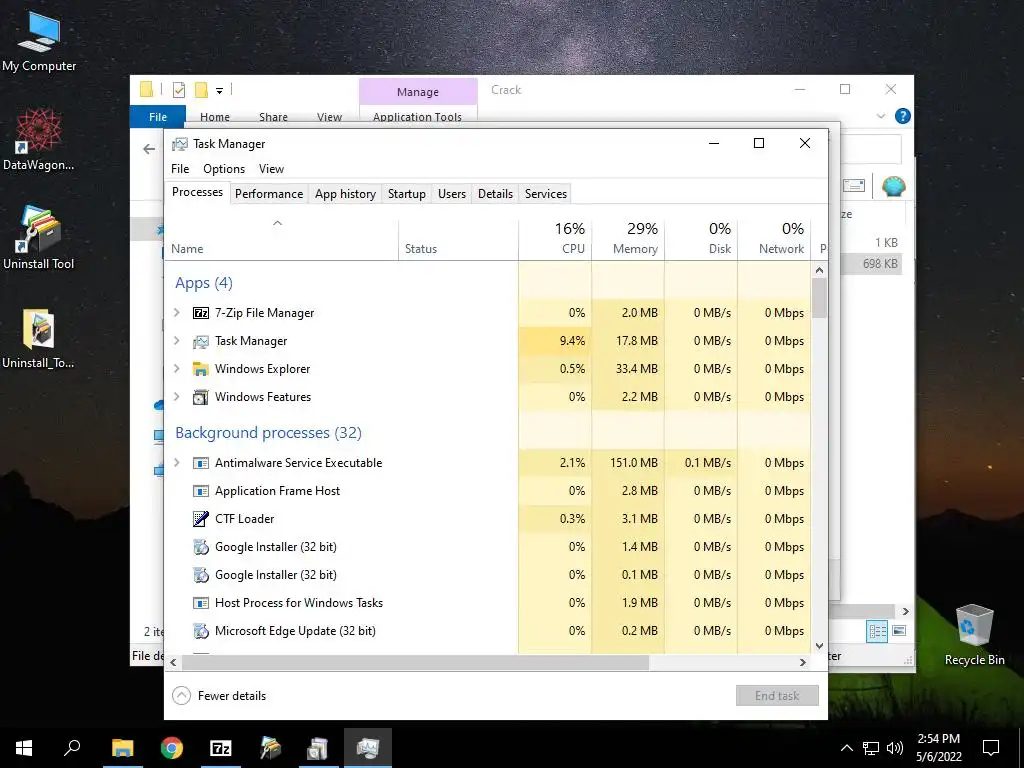Screen dimensions: 1024x768
Task: Select the Recycle Bin icon
Action: pos(974,634)
